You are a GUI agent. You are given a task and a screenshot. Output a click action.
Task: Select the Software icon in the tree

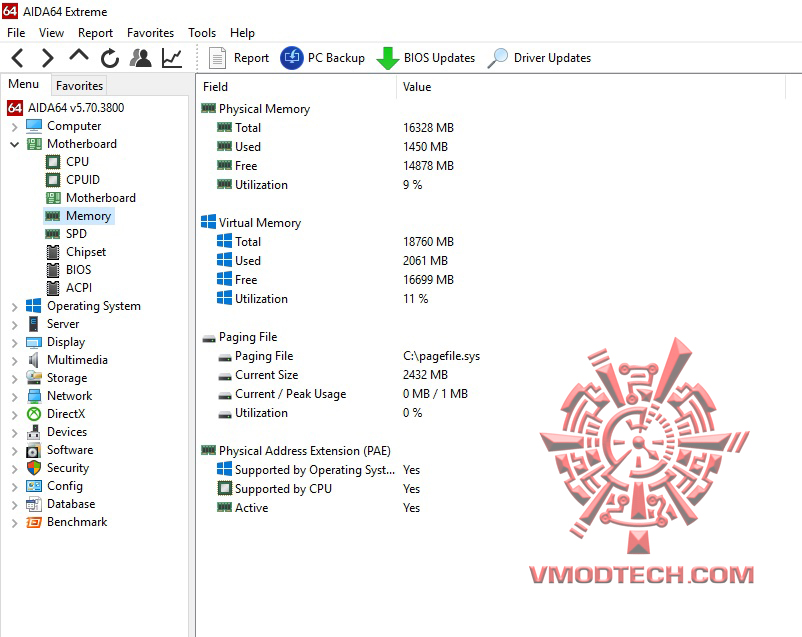click(34, 450)
